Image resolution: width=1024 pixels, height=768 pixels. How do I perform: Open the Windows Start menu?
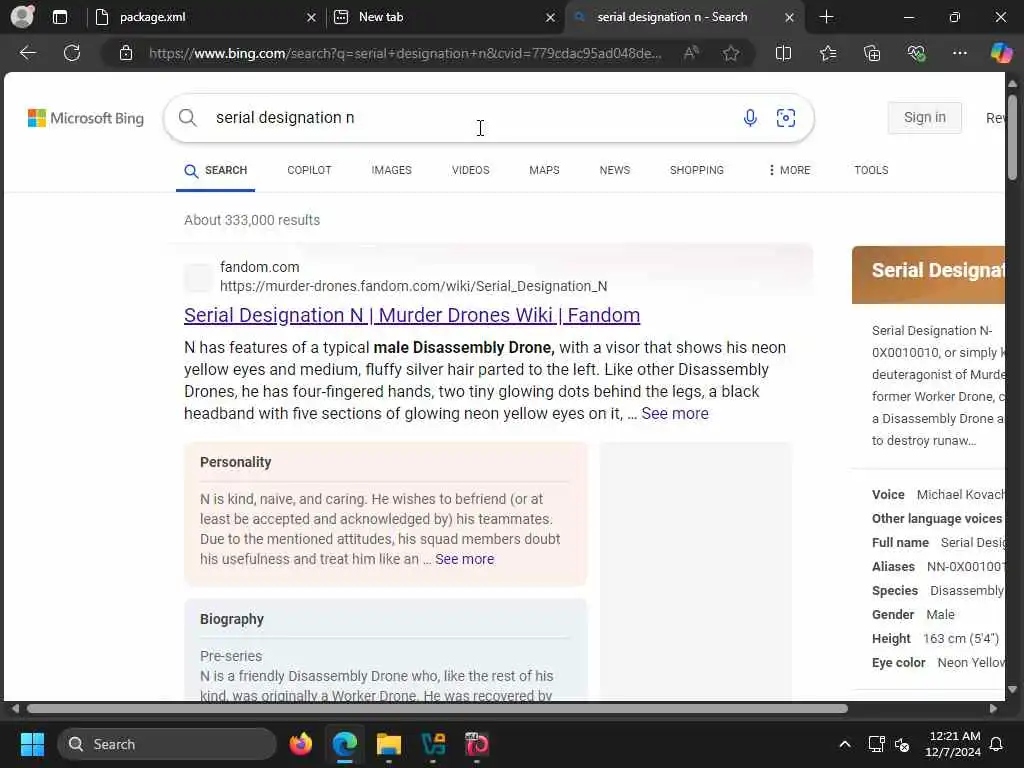32,744
